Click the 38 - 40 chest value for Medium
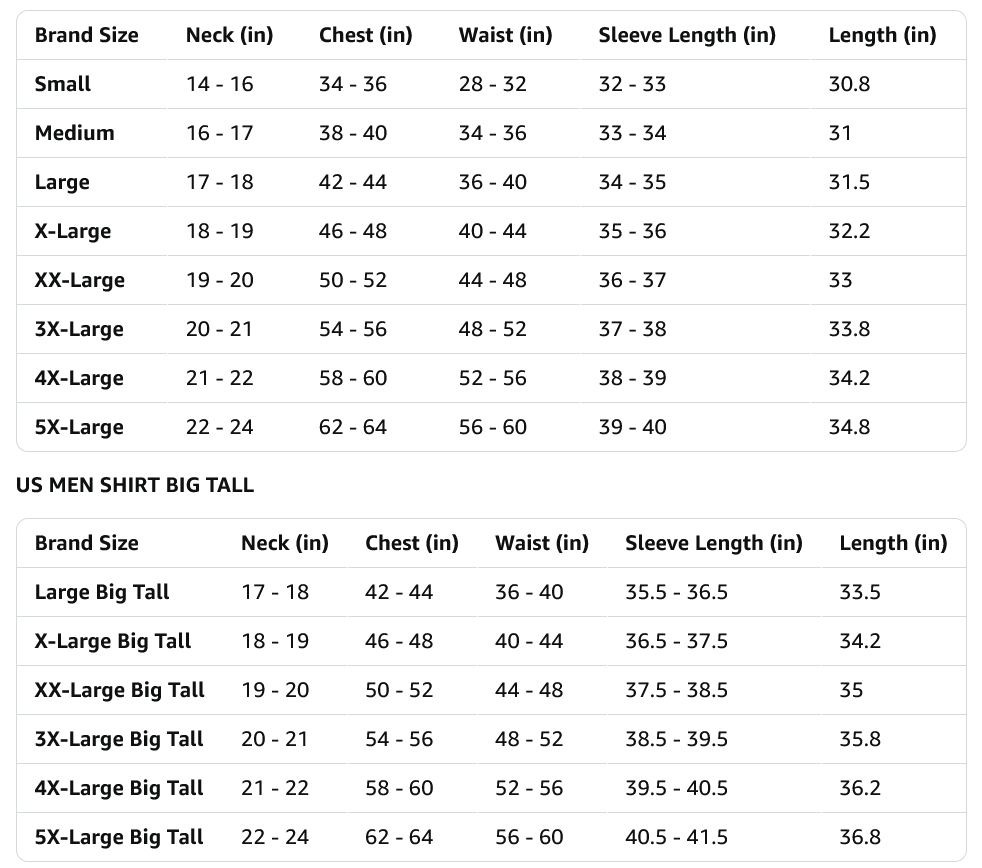 pyautogui.click(x=353, y=133)
